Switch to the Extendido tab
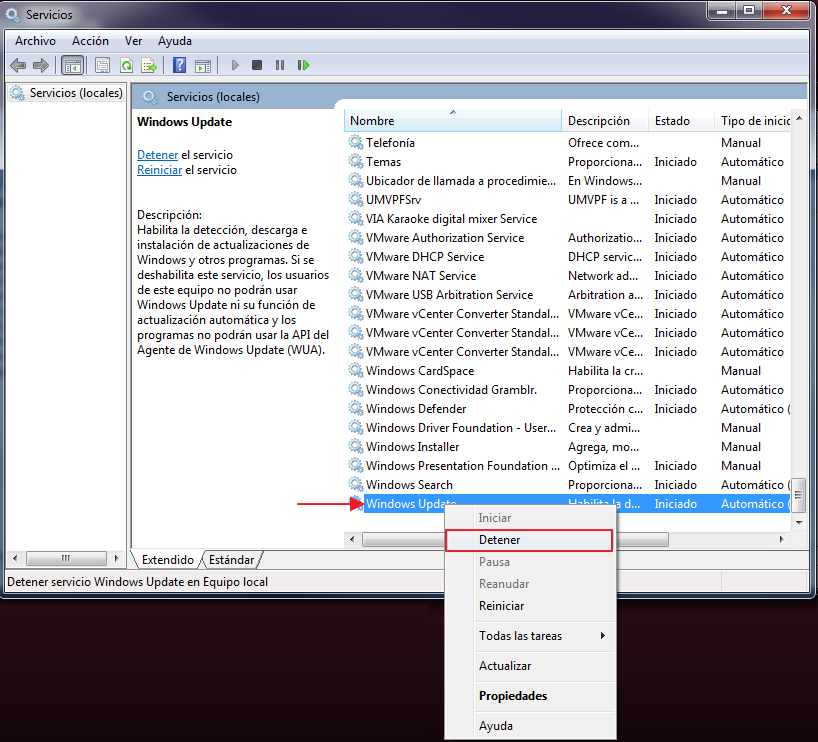This screenshot has height=742, width=818. point(167,560)
